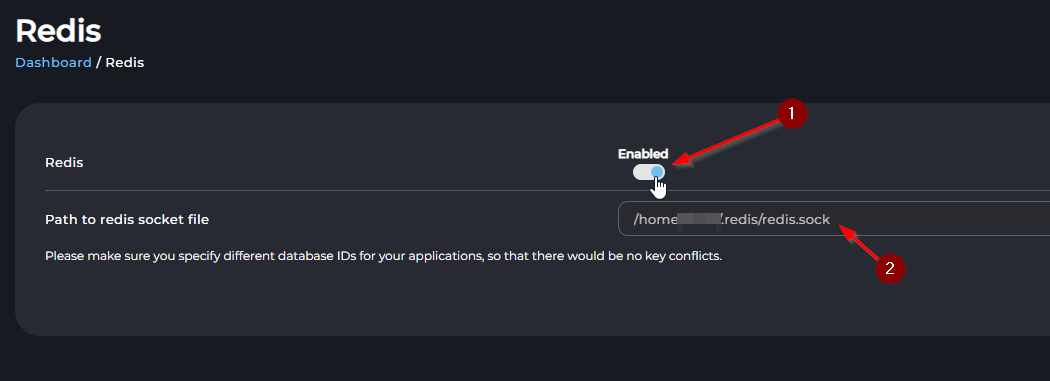
Task: Click the database IDs help text
Action: click(x=383, y=256)
